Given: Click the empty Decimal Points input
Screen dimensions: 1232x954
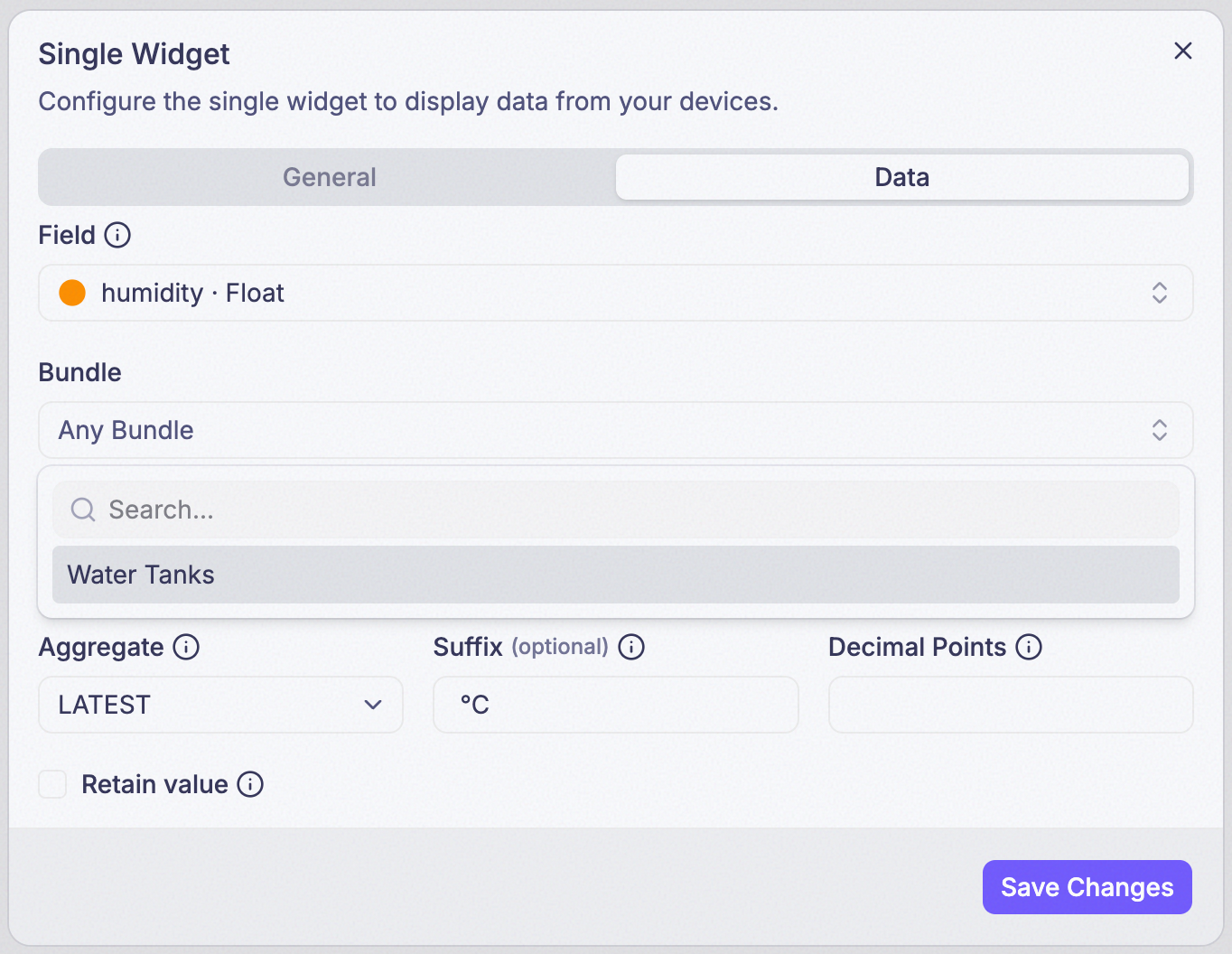Looking at the screenshot, I should click(1011, 705).
